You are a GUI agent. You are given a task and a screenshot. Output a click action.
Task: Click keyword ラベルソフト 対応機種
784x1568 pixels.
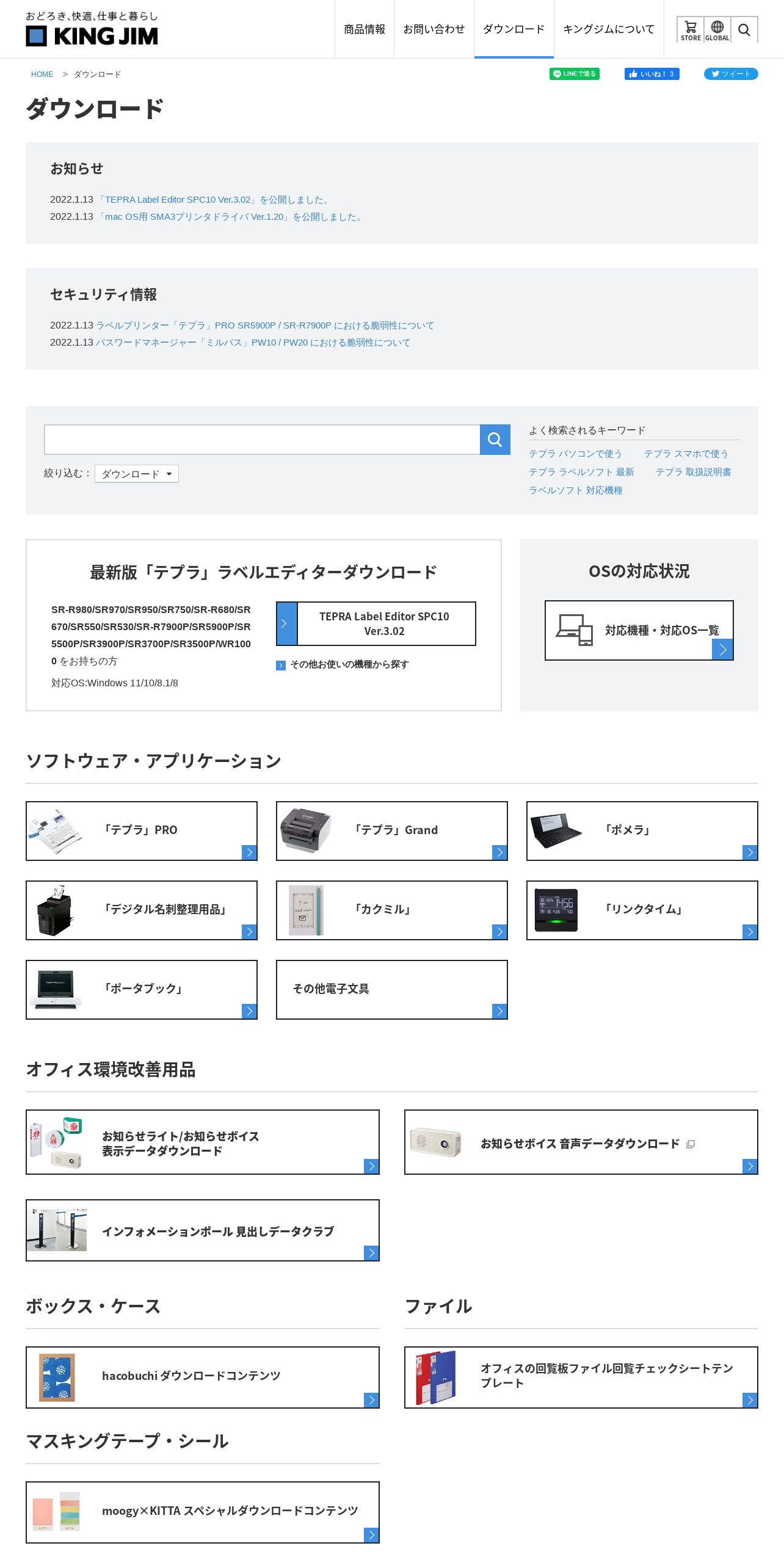[x=576, y=490]
